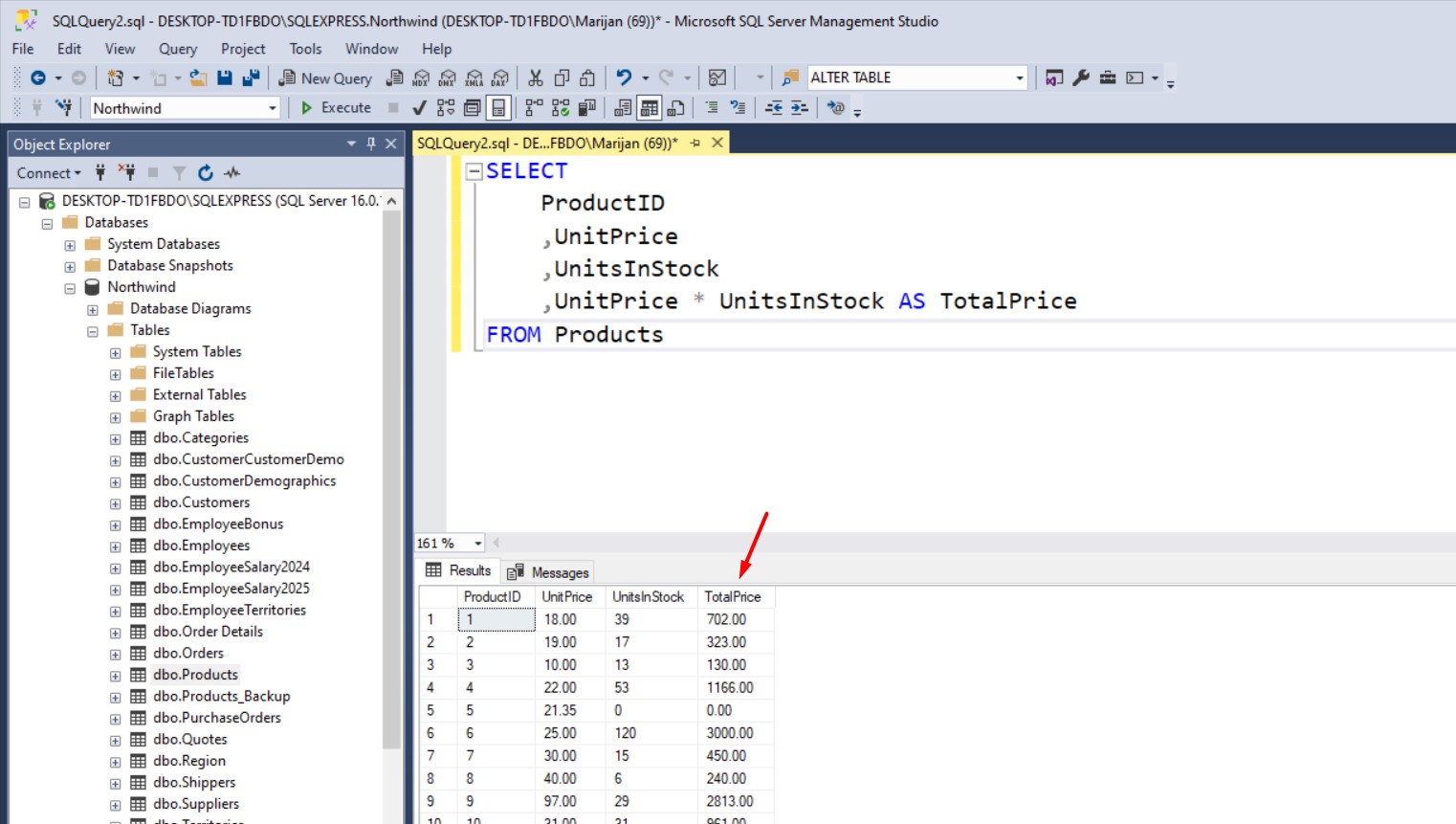Click the Save (single floppy disk) icon
Screen dimensions: 1456x824
tap(225, 78)
